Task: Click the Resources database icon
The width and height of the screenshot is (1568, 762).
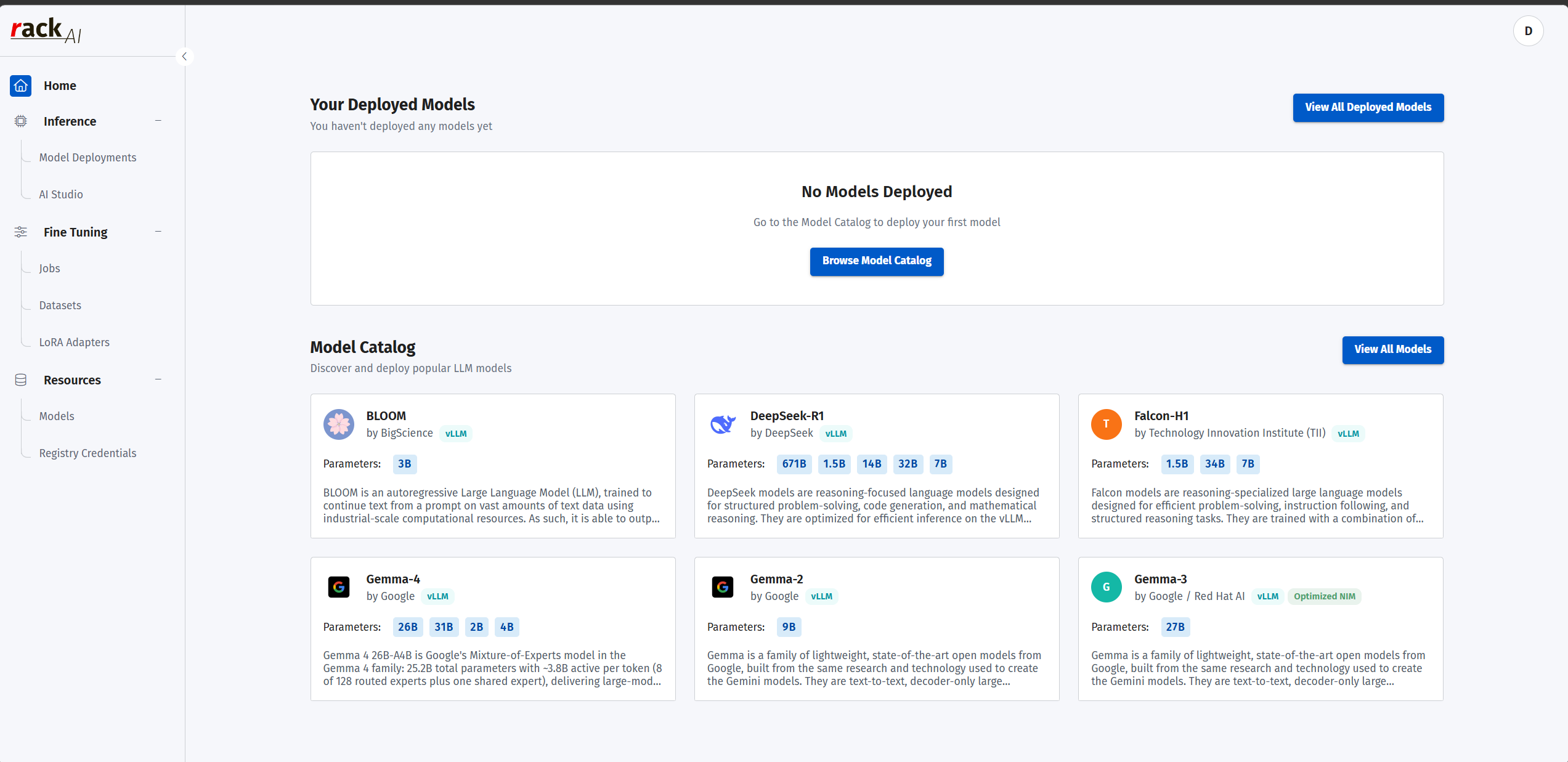Action: coord(21,380)
